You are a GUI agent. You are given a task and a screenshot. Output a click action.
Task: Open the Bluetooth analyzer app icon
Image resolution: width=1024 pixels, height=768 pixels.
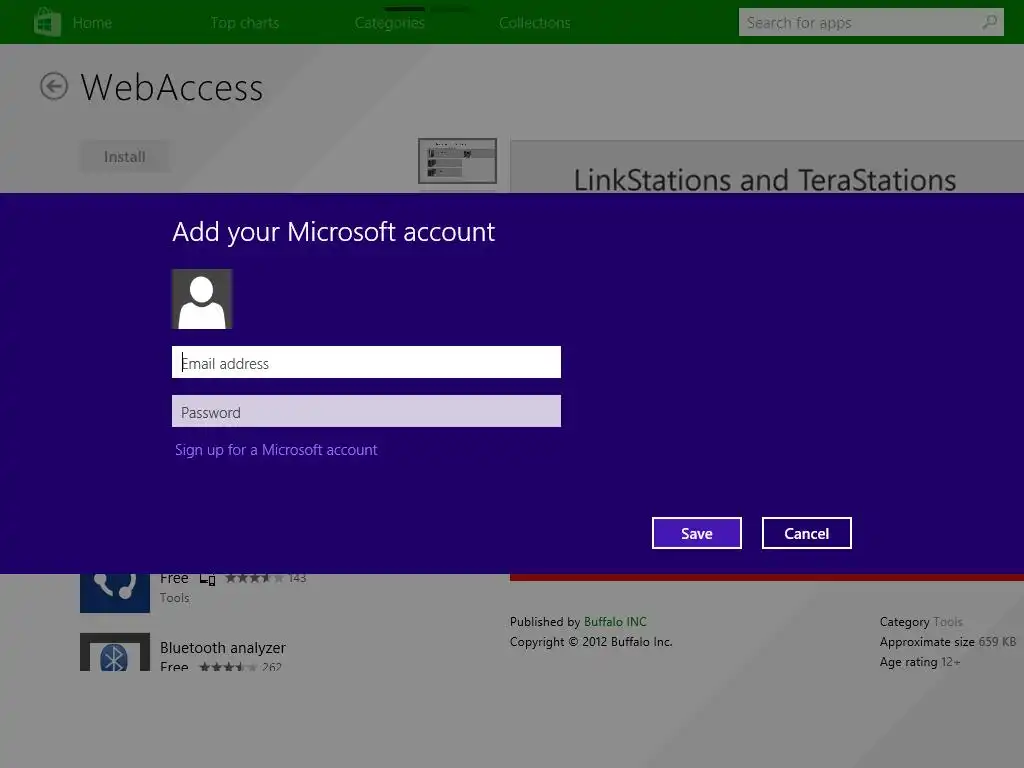[115, 652]
